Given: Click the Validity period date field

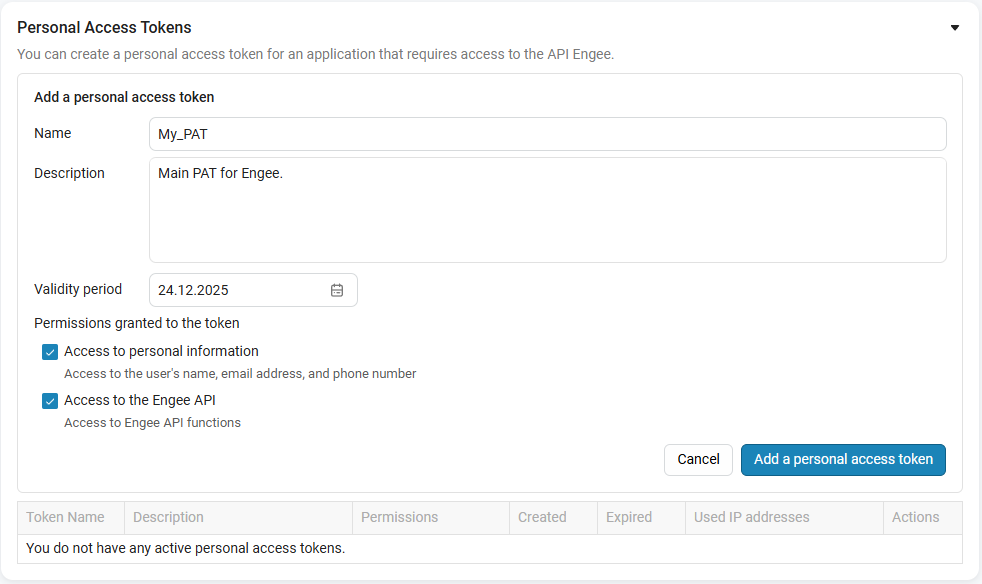Looking at the screenshot, I should [240, 290].
